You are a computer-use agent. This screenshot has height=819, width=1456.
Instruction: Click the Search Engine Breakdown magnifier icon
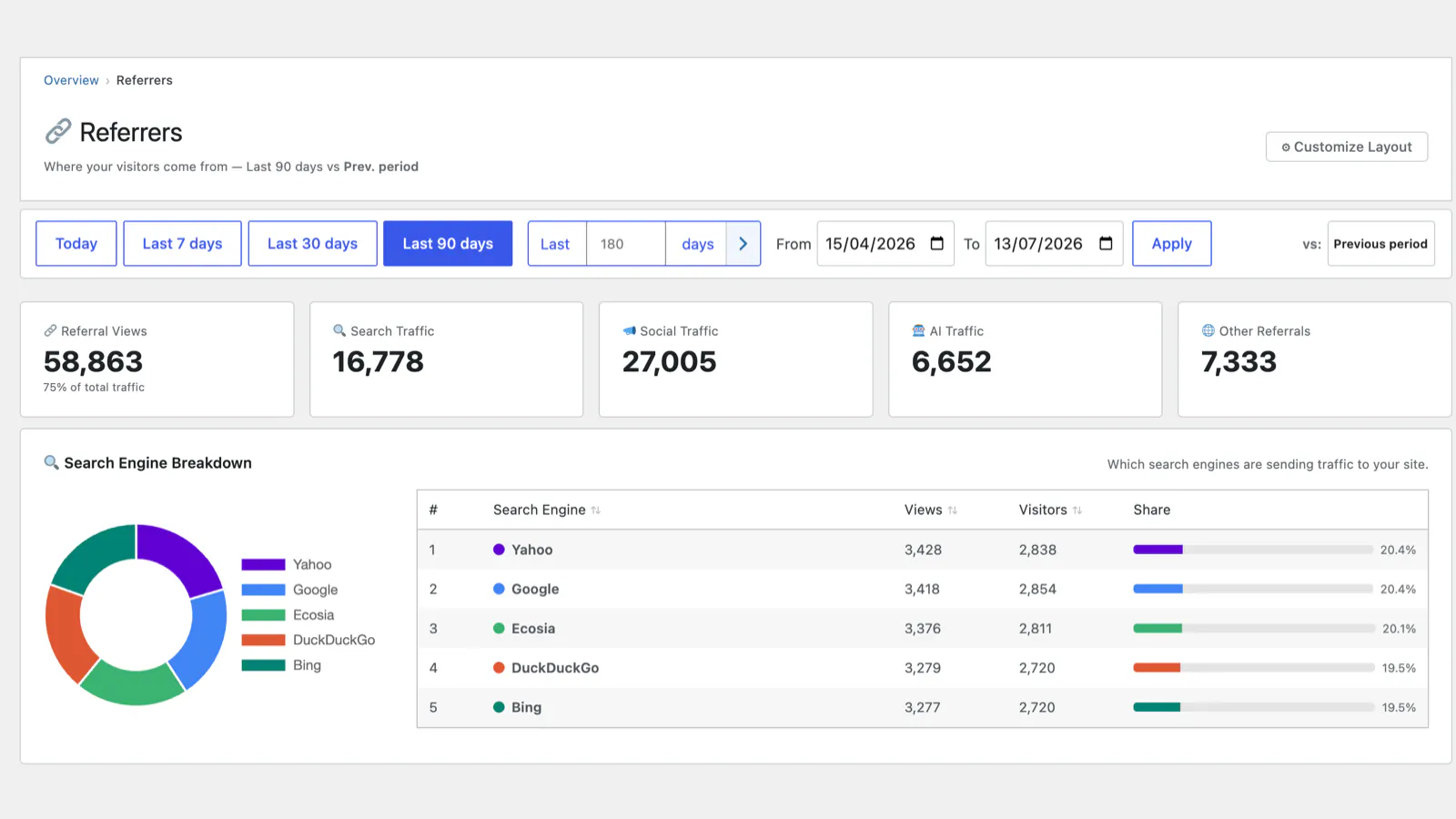[51, 462]
